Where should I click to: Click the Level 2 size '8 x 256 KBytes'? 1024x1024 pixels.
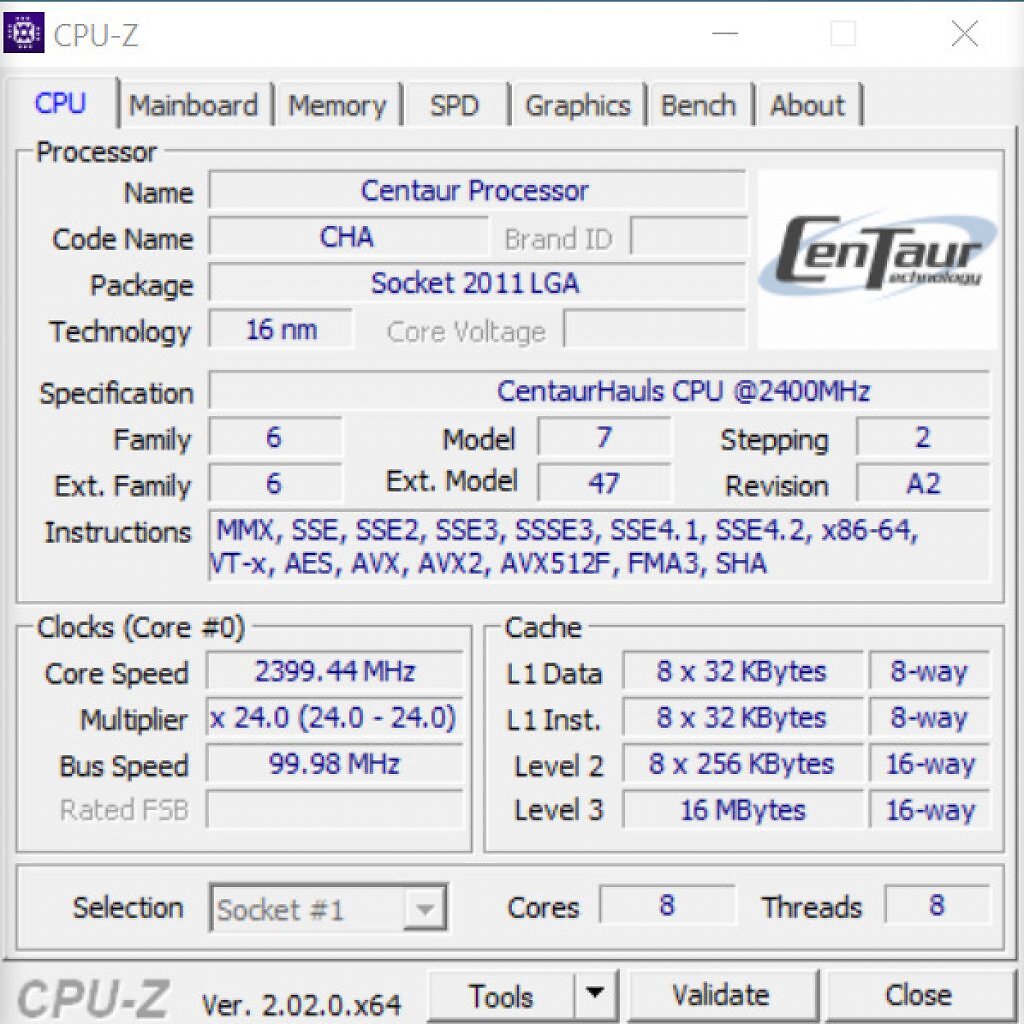click(x=743, y=763)
